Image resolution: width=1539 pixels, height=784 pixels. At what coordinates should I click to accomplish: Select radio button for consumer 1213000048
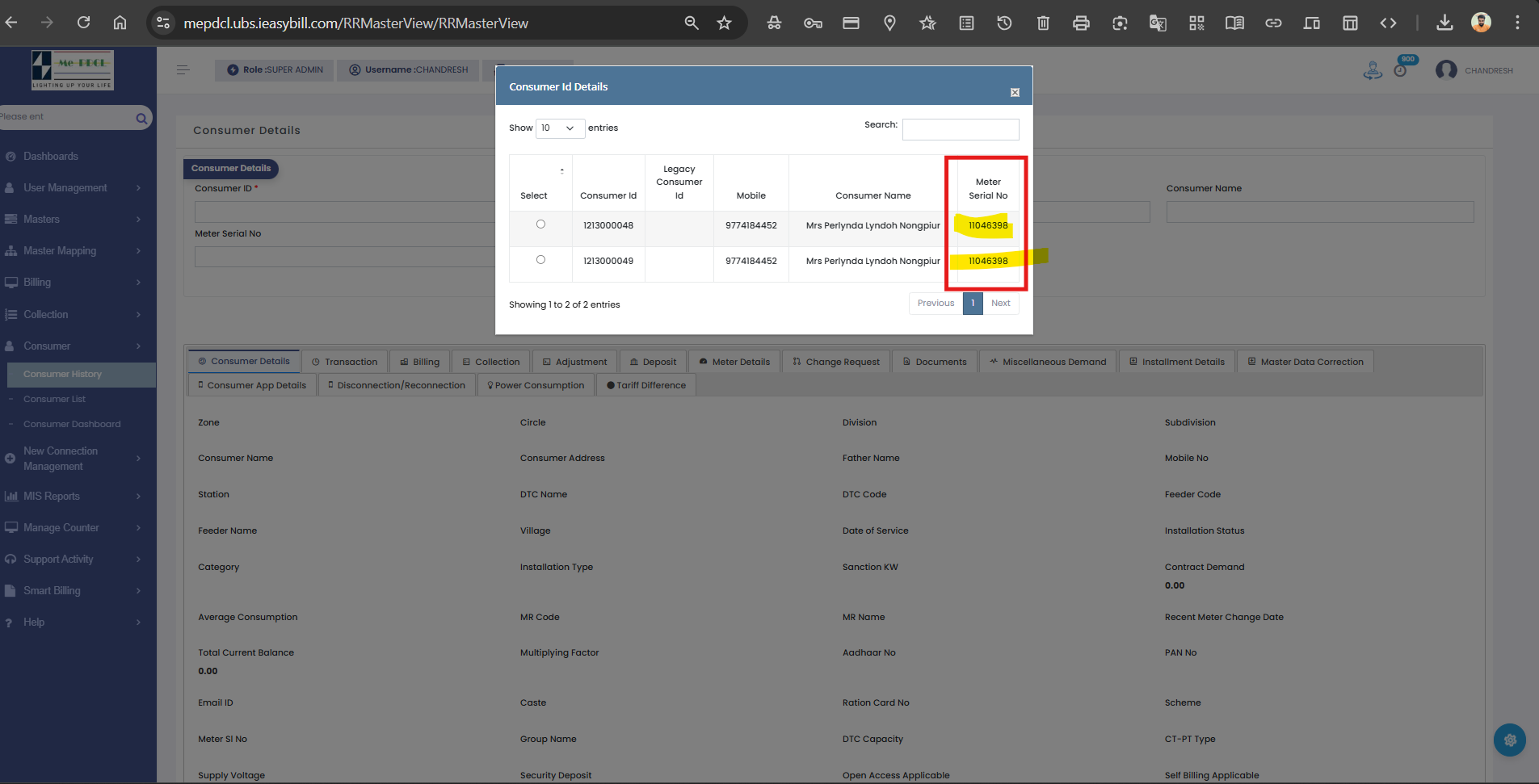(540, 224)
